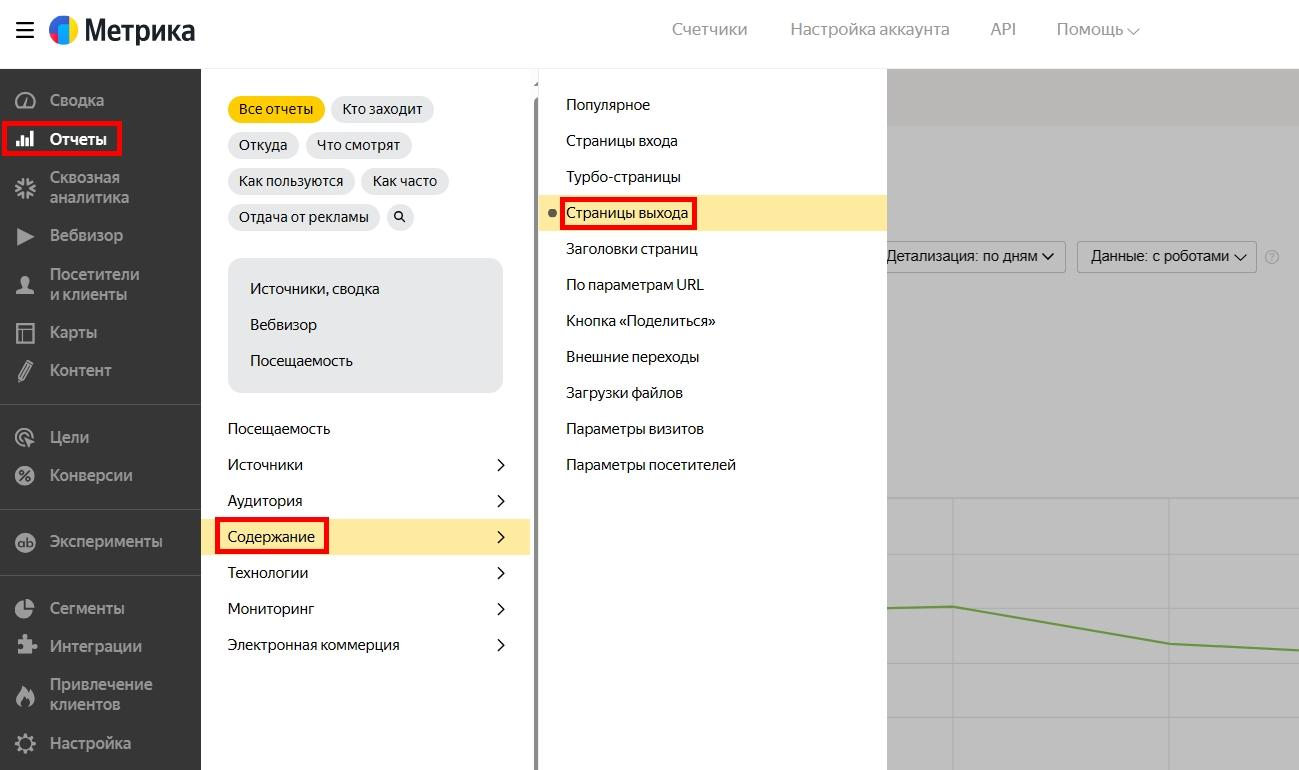This screenshot has height=770, width=1299.
Task: Expand the Источники submenu arrow
Action: tap(501, 465)
